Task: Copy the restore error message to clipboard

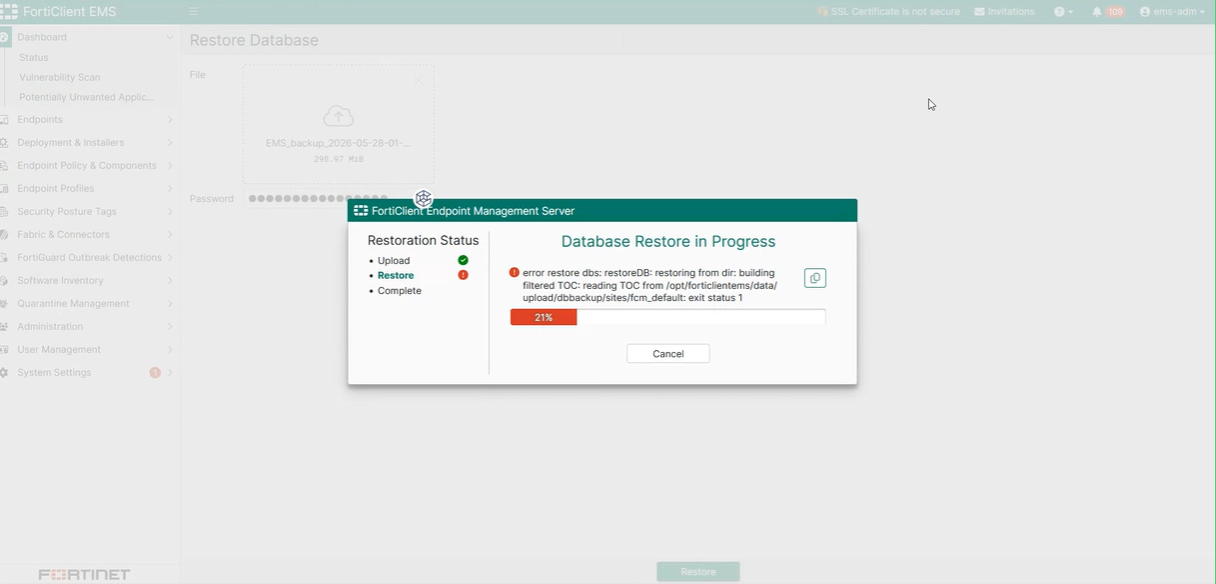Action: [815, 278]
